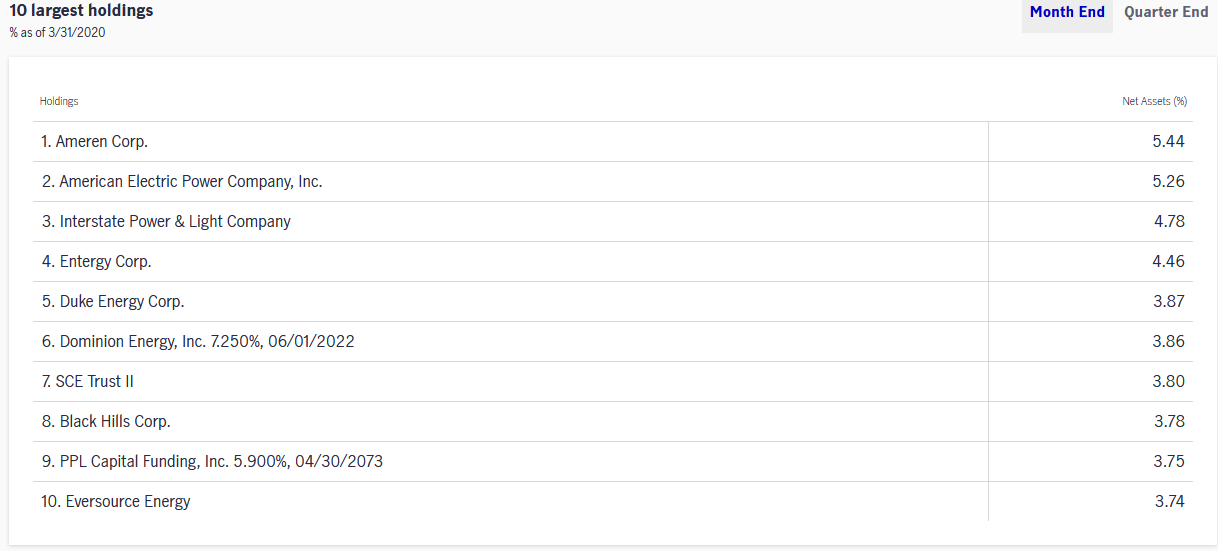Viewport: 1218px width, 551px height.
Task: Click American Electric Power Company, Inc. holding
Action: (613, 182)
